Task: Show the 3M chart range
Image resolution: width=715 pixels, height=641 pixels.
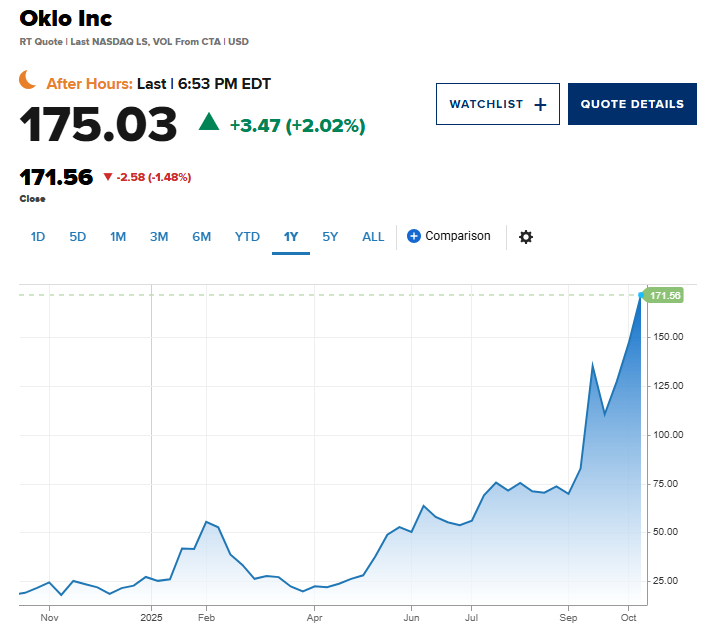Action: pyautogui.click(x=159, y=237)
